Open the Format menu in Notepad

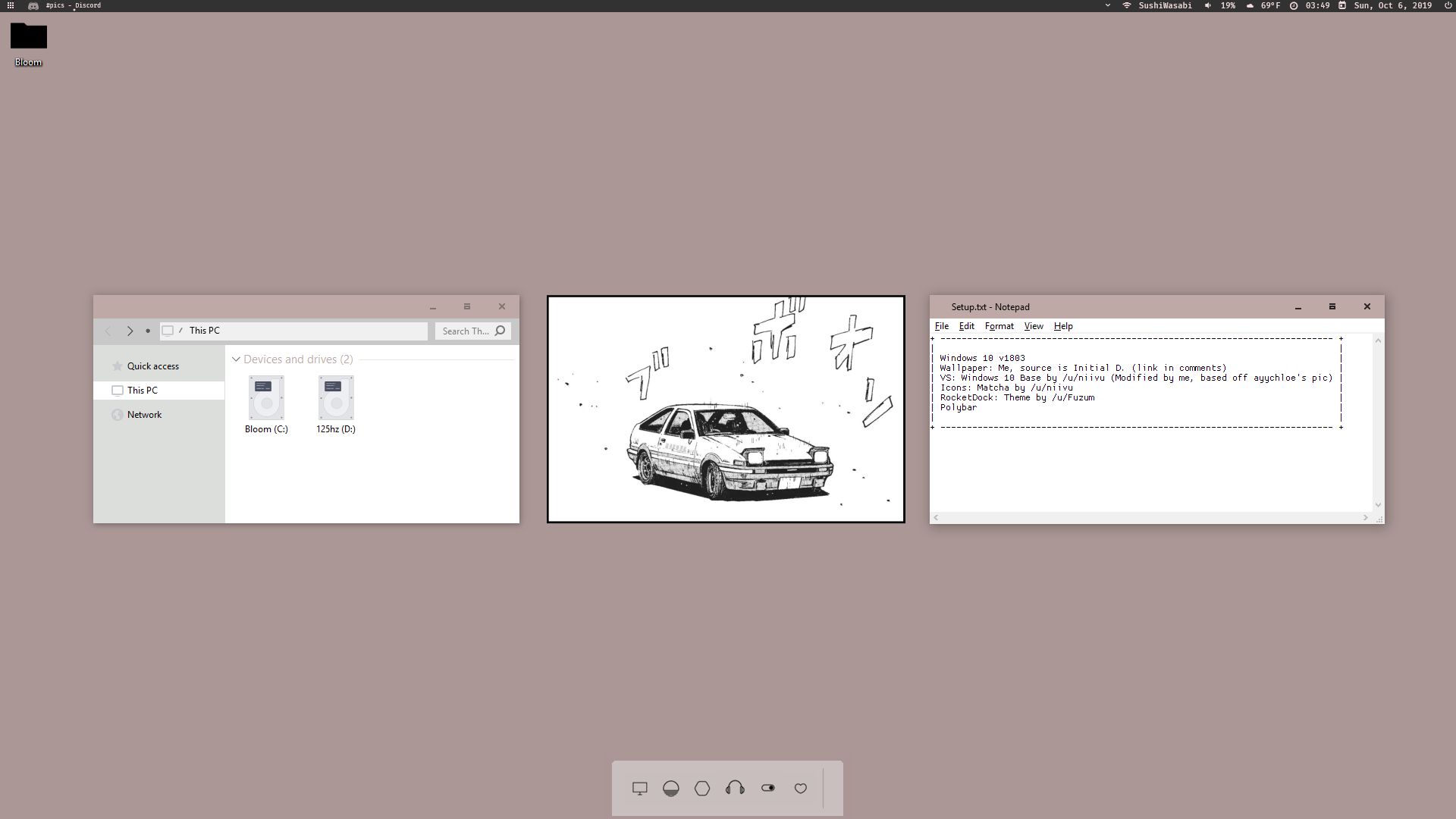click(999, 326)
